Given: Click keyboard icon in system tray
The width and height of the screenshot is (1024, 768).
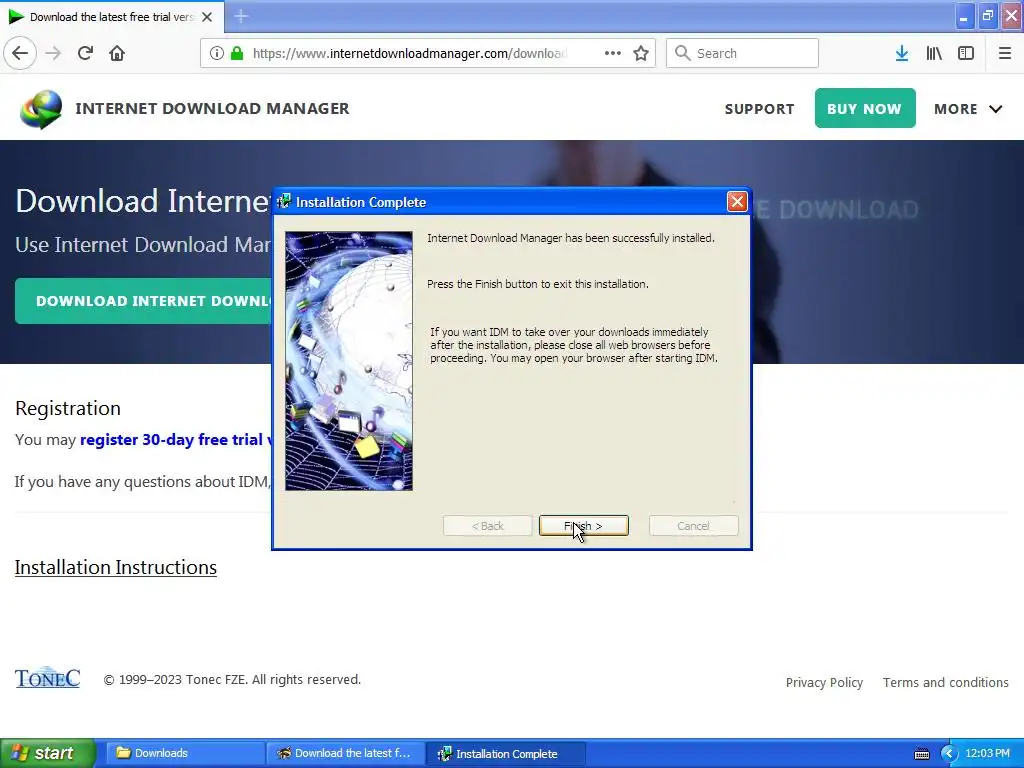Looking at the screenshot, I should coord(921,754).
